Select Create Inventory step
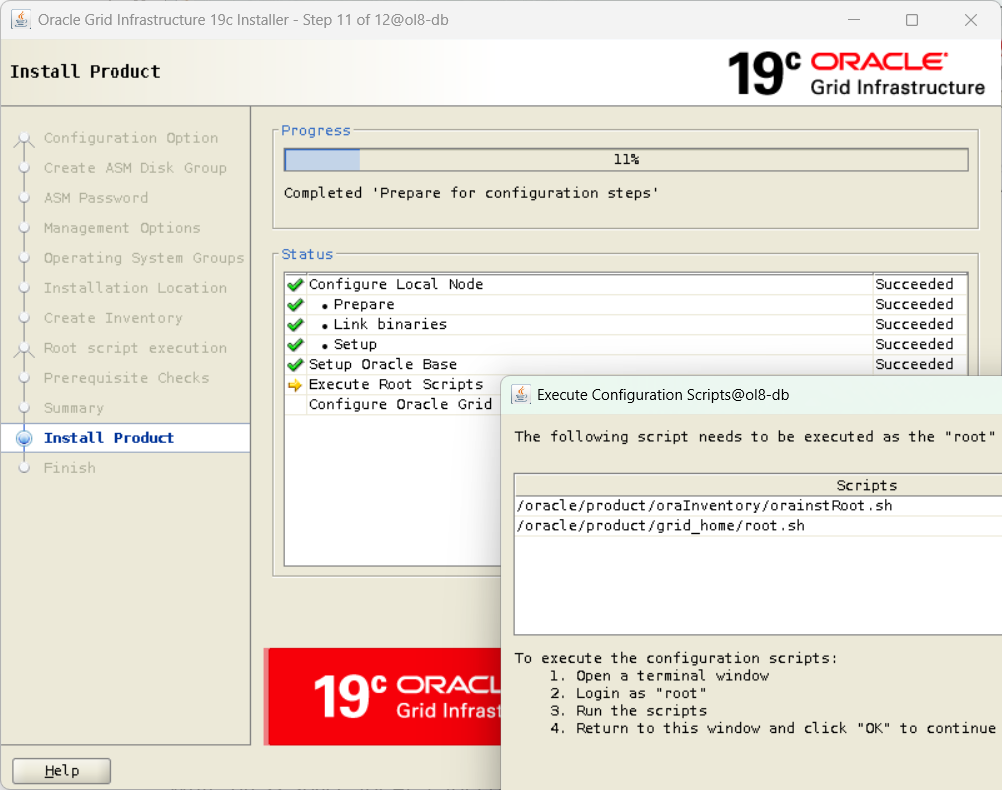This screenshot has width=1002, height=790. tap(113, 318)
